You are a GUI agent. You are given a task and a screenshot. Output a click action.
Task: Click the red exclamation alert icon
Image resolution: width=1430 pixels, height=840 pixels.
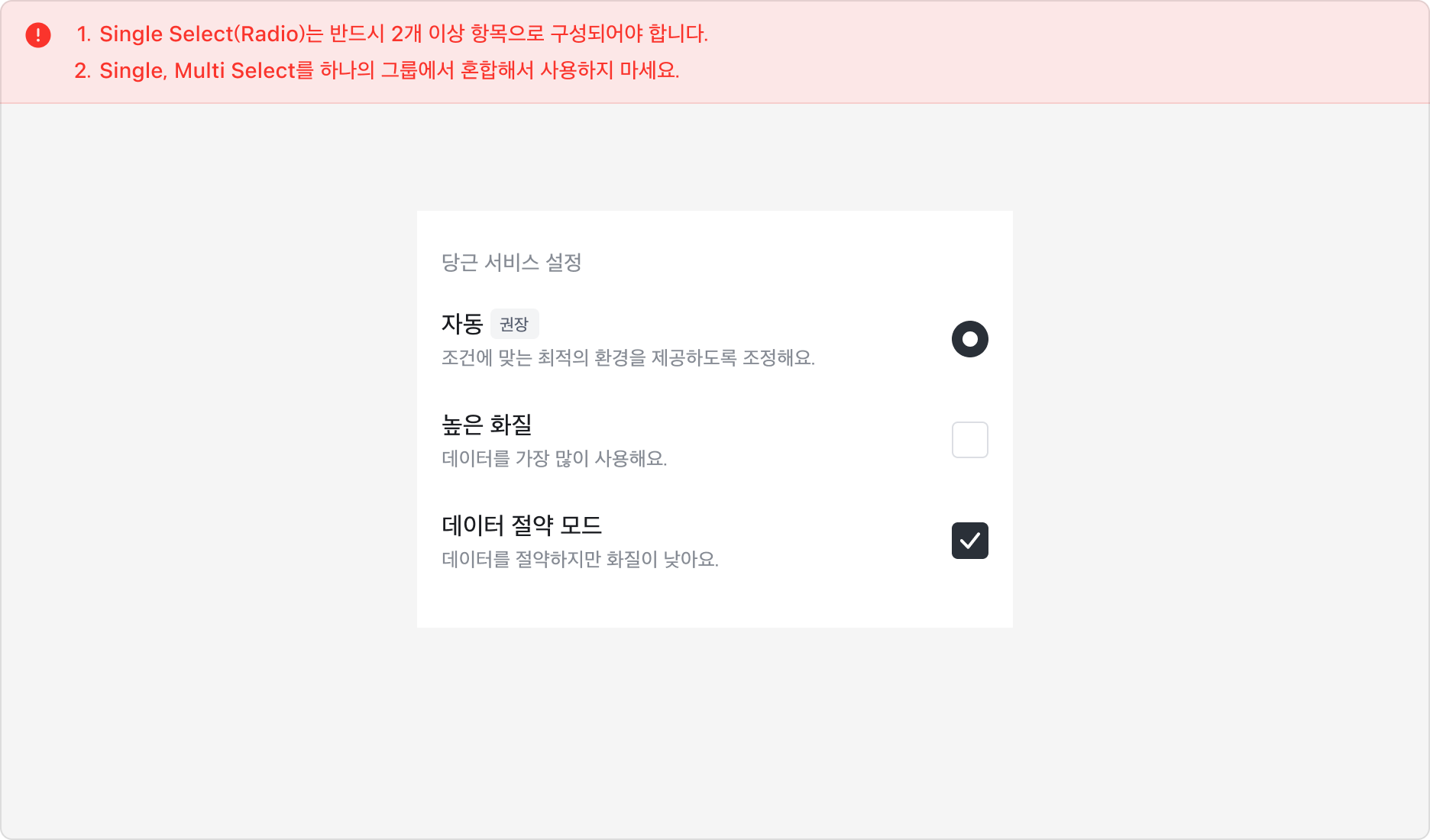click(38, 34)
